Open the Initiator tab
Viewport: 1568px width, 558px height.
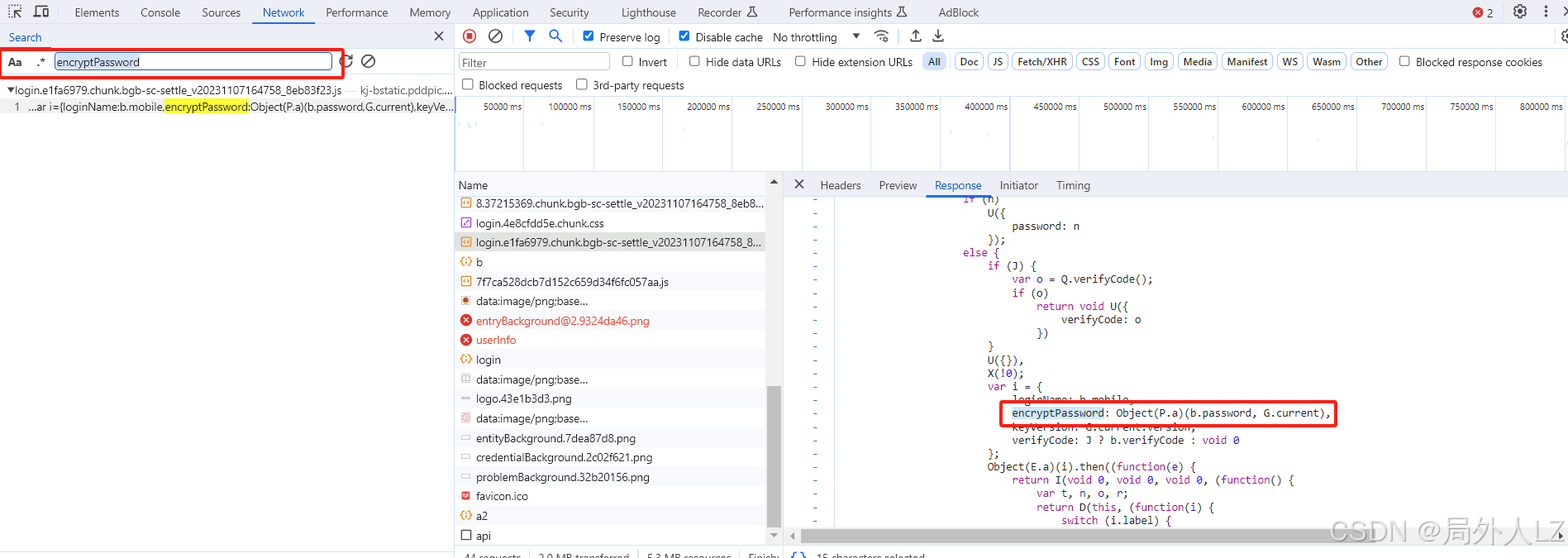click(x=1018, y=185)
